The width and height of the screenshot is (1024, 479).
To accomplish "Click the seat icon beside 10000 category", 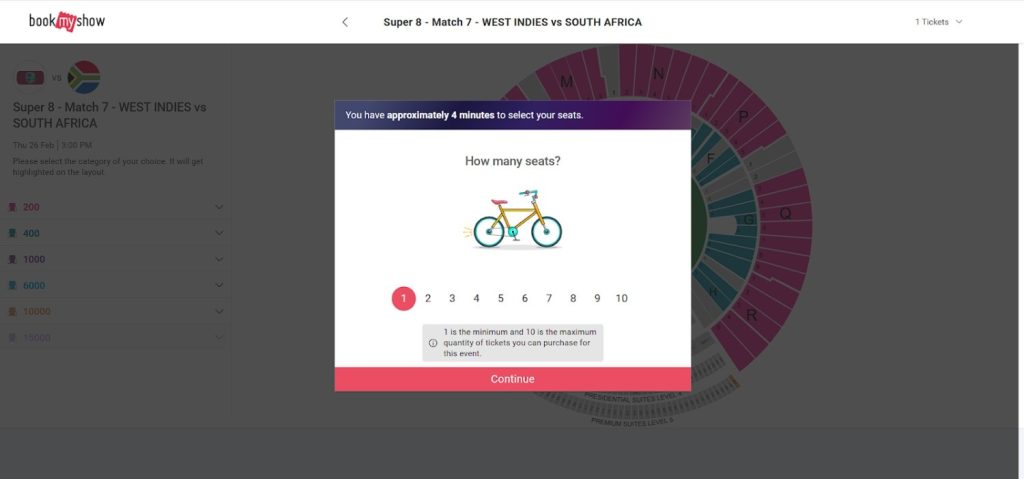I will pyautogui.click(x=13, y=312).
